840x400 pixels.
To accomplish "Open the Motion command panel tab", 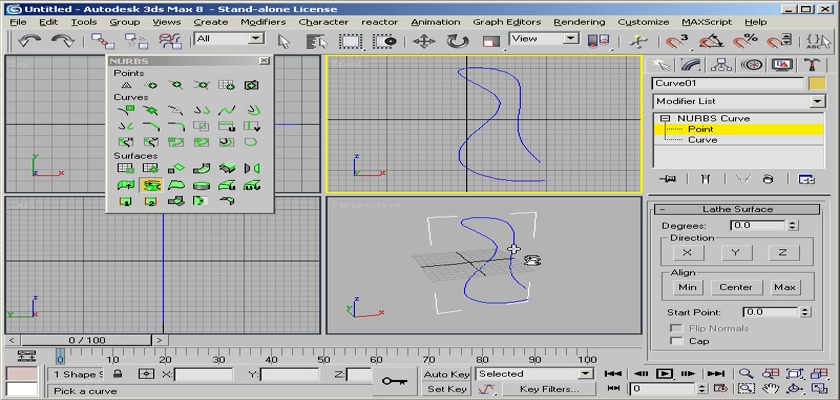I will click(x=751, y=65).
